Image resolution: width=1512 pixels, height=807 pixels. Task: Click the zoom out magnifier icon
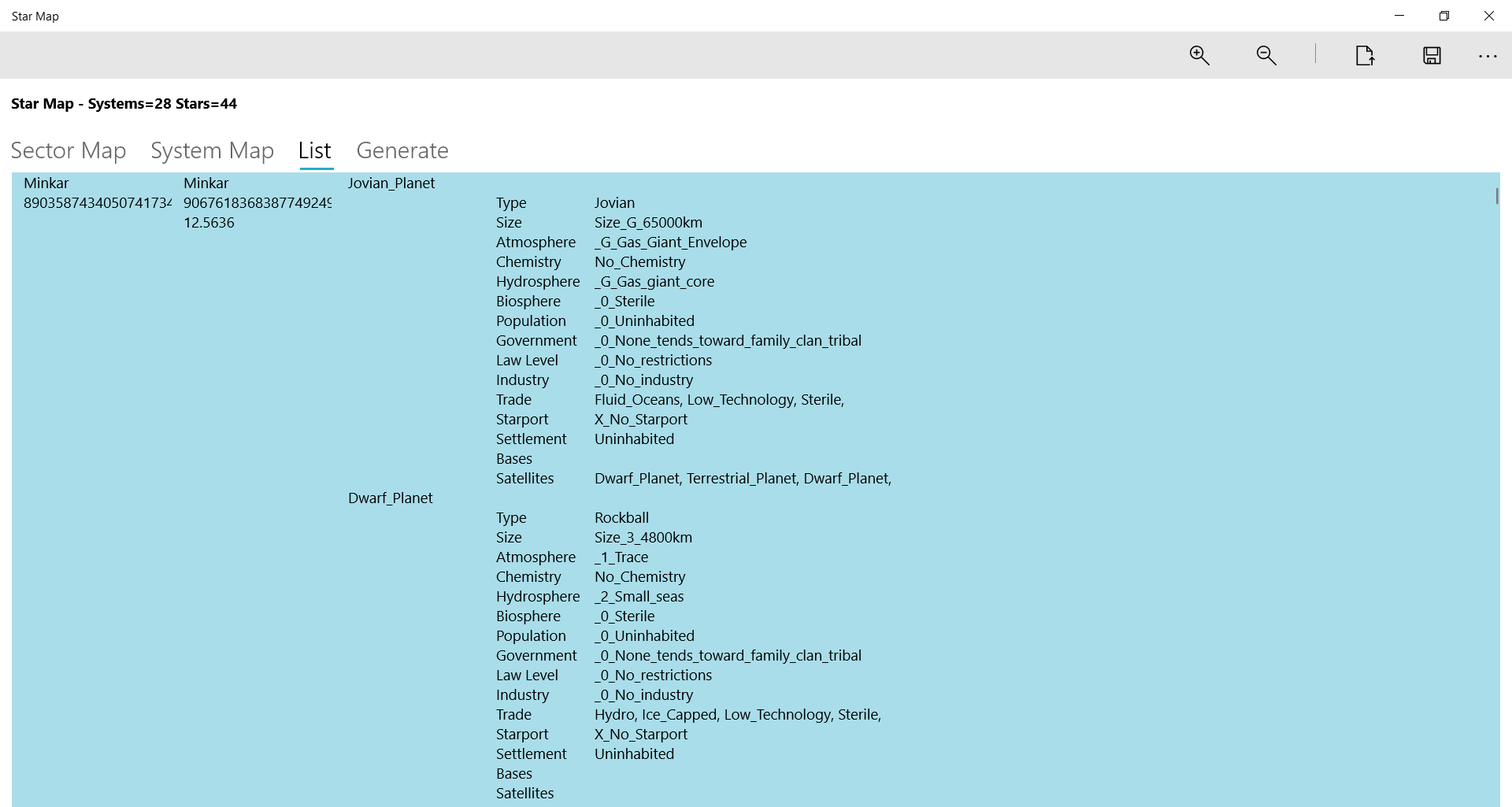tap(1266, 55)
